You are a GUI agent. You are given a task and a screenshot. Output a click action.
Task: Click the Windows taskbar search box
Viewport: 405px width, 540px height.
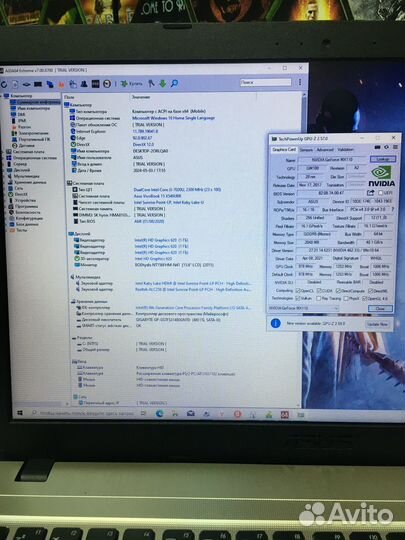(x=83, y=413)
